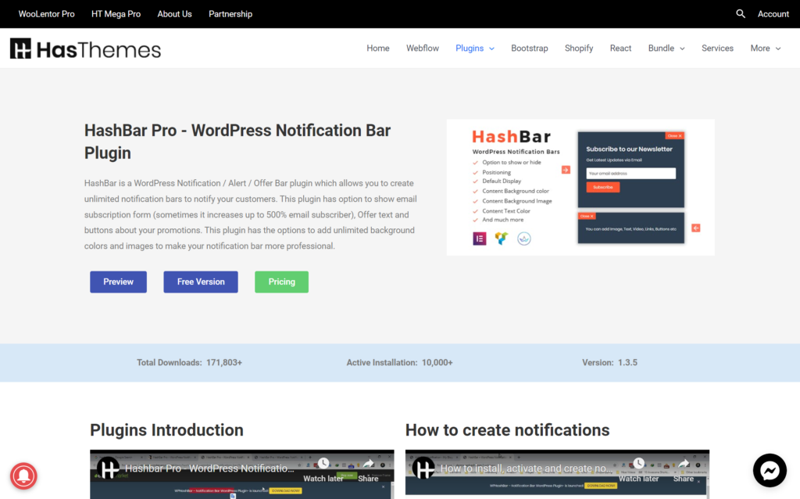Viewport: 800px width, 499px height.
Task: Click Active Installation: 10,000+ text
Action: point(399,362)
